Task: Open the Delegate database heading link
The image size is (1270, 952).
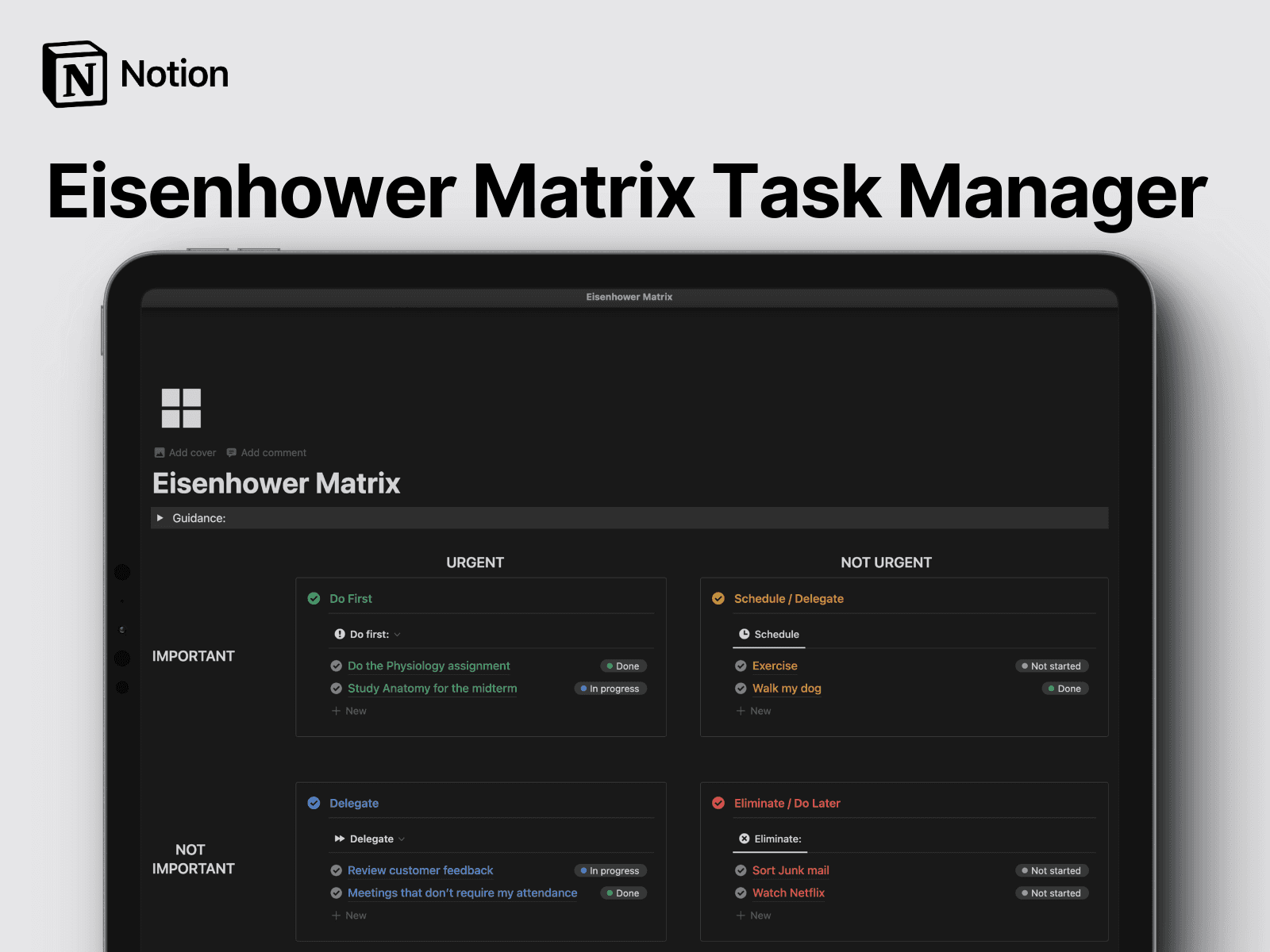Action: point(354,803)
